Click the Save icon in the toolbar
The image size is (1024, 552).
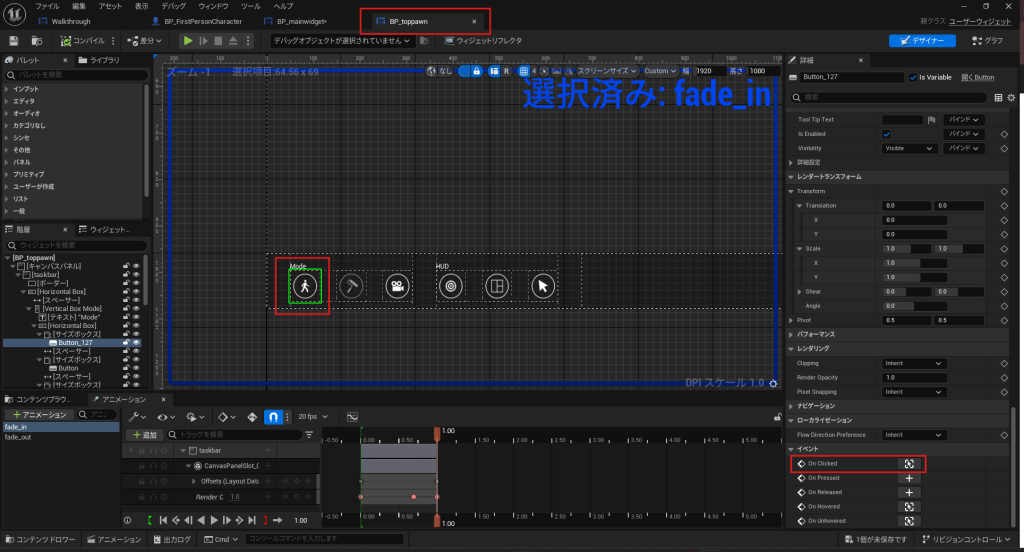[x=14, y=41]
